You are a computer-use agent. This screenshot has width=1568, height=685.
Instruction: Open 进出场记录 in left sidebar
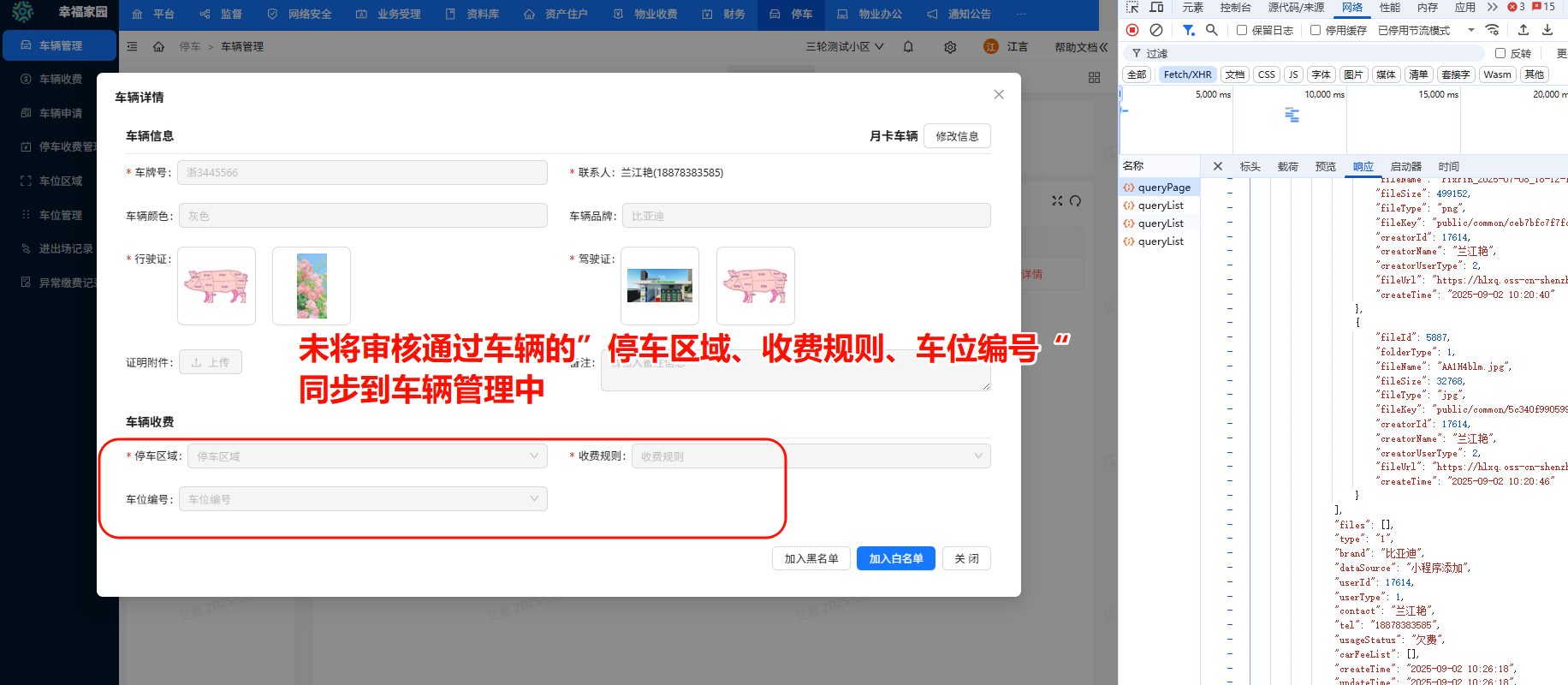click(60, 248)
